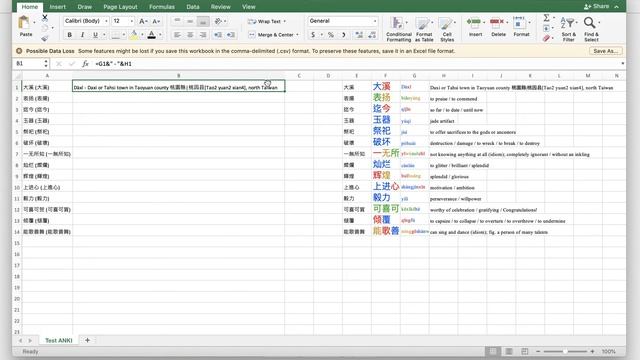Click the zoom slider handle

[x=565, y=351]
